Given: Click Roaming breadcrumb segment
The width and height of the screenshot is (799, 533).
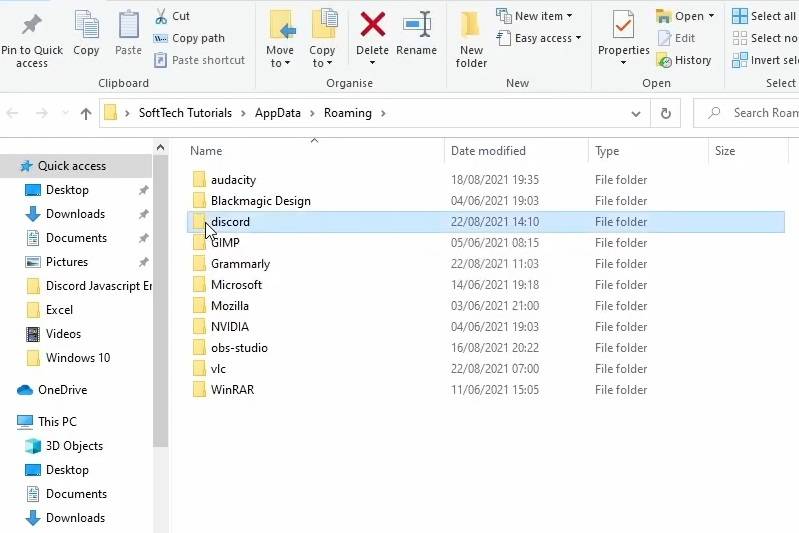Looking at the screenshot, I should pos(348,113).
